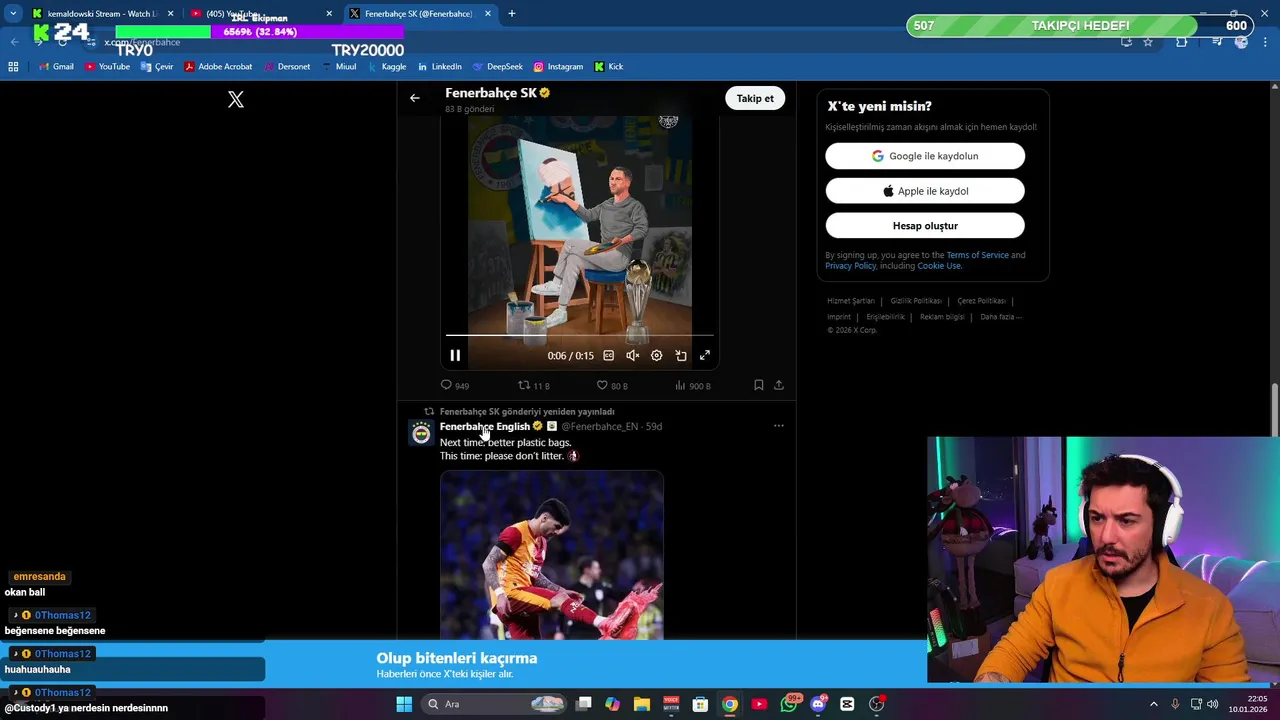1280x720 pixels.
Task: Open Gizlilik Politikası footer link
Action: click(x=916, y=301)
